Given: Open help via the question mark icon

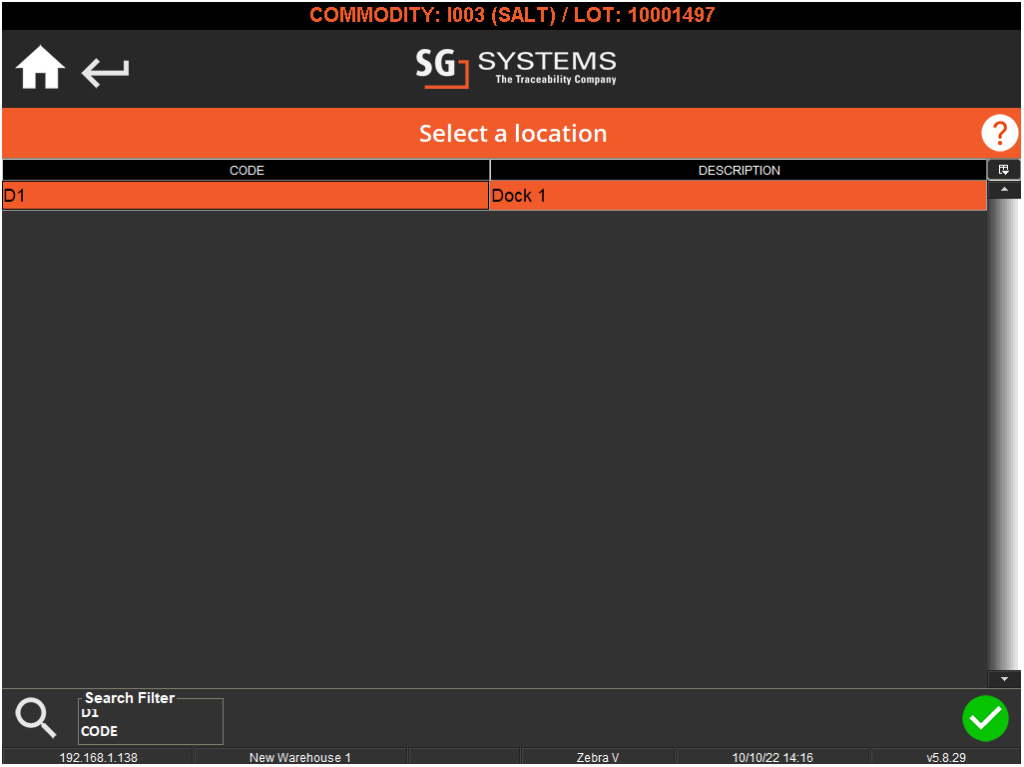Looking at the screenshot, I should [998, 132].
